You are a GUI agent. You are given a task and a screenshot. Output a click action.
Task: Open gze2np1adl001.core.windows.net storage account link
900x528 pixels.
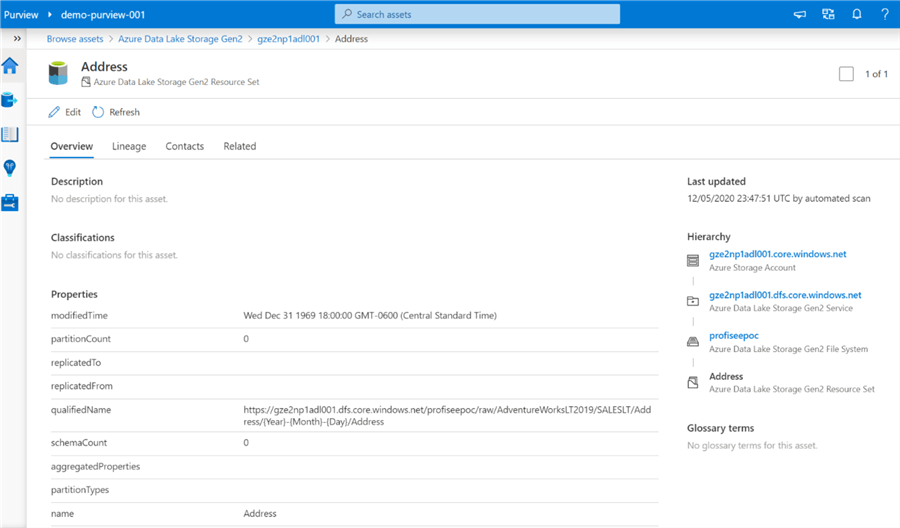[777, 254]
